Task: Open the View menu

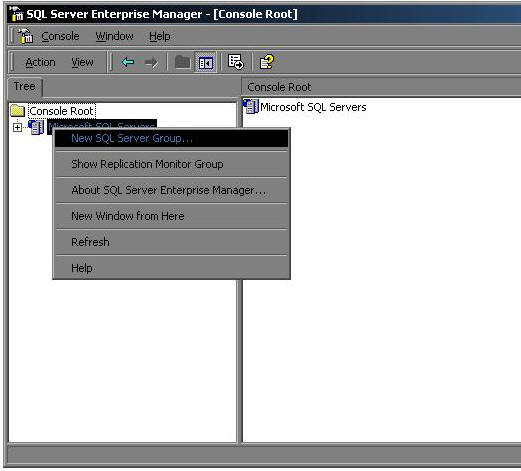Action: pyautogui.click(x=82, y=62)
